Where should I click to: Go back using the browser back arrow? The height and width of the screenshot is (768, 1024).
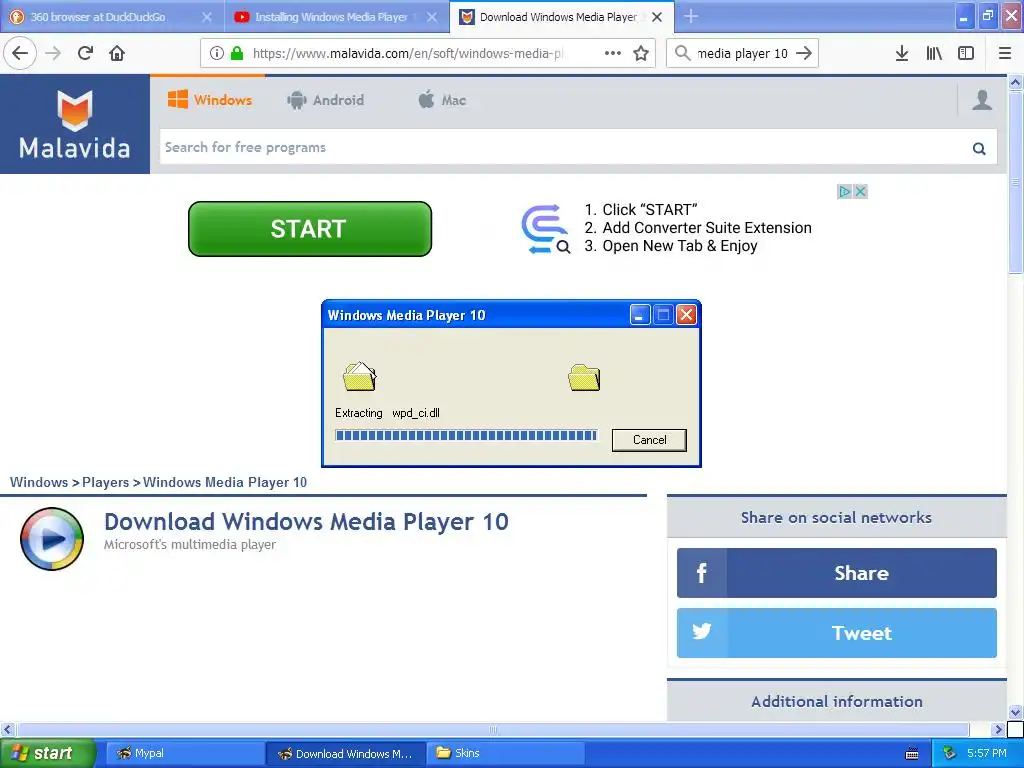tap(20, 53)
